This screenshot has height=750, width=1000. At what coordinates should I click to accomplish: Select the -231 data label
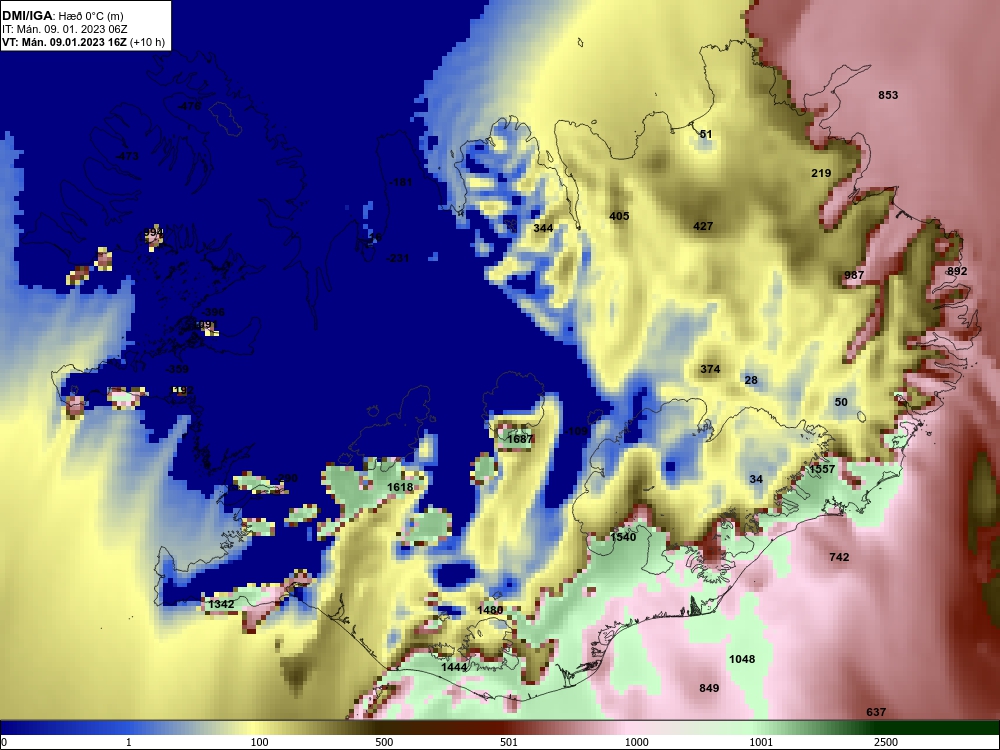(x=397, y=258)
